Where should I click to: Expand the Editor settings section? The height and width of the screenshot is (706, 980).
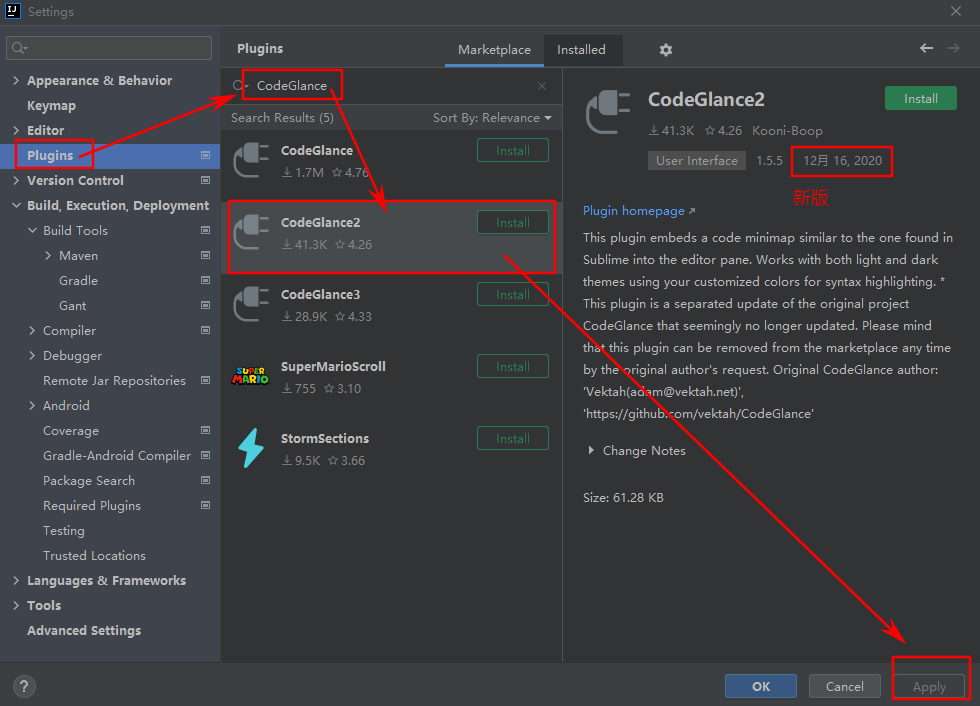coord(16,130)
